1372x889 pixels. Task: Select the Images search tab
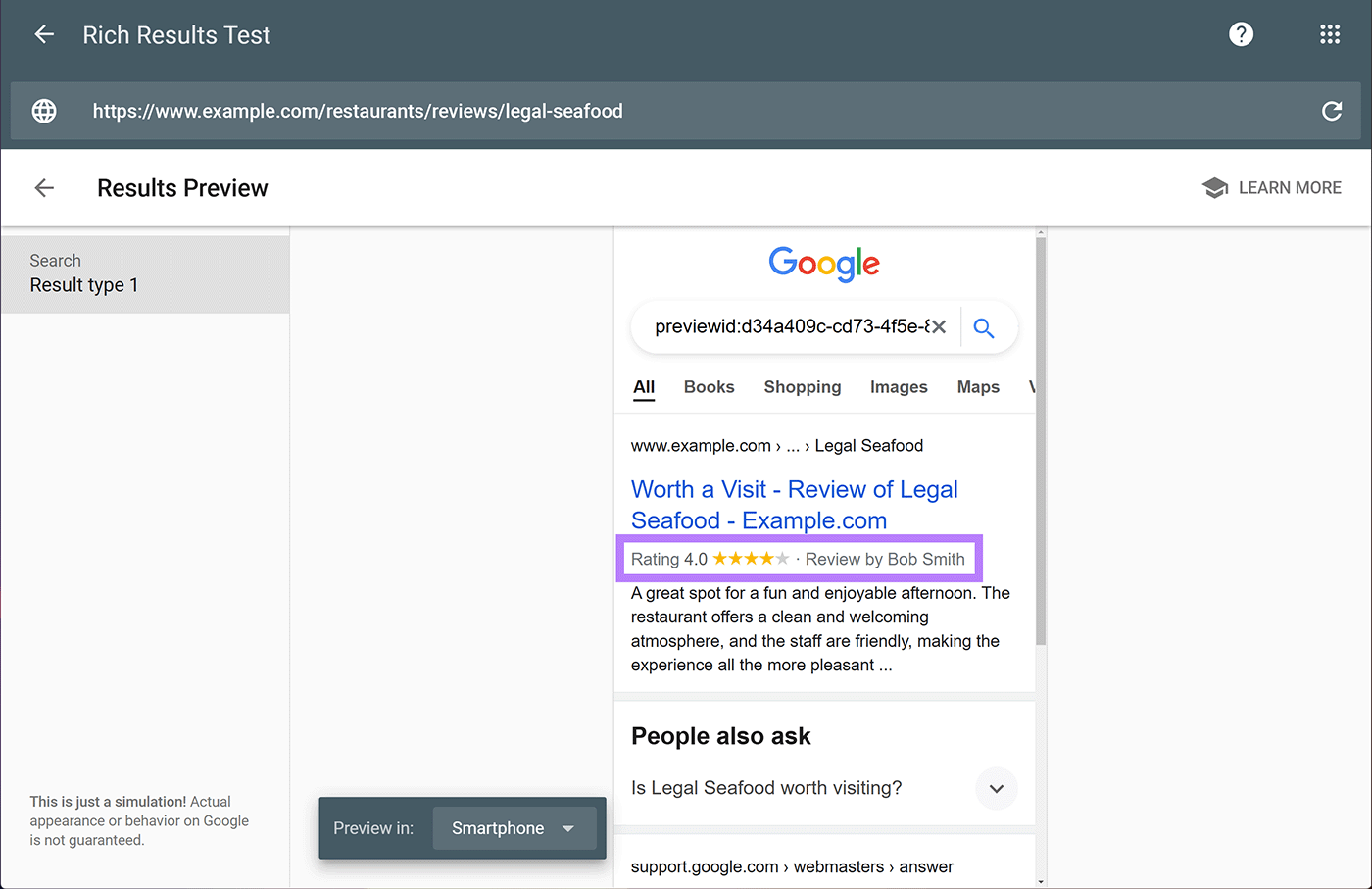tap(898, 387)
